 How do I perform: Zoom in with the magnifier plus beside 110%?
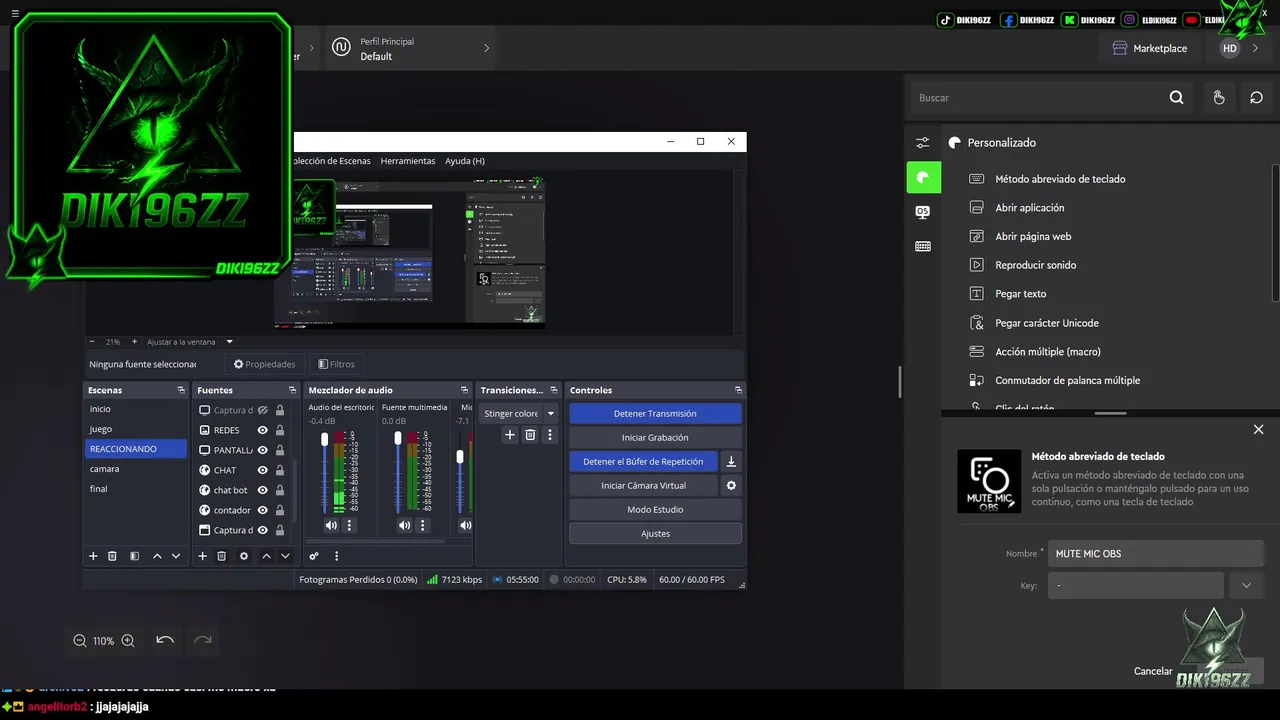coord(128,640)
